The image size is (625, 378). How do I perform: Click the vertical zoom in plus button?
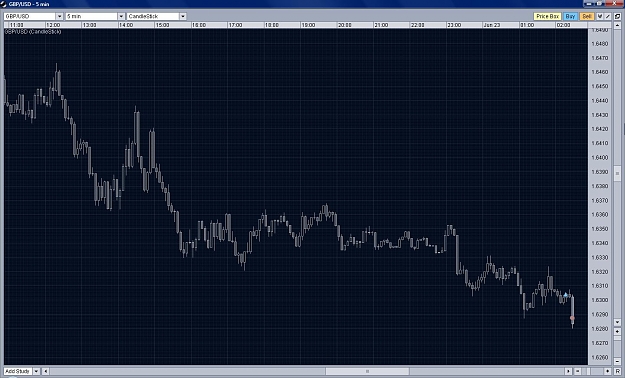click(617, 331)
